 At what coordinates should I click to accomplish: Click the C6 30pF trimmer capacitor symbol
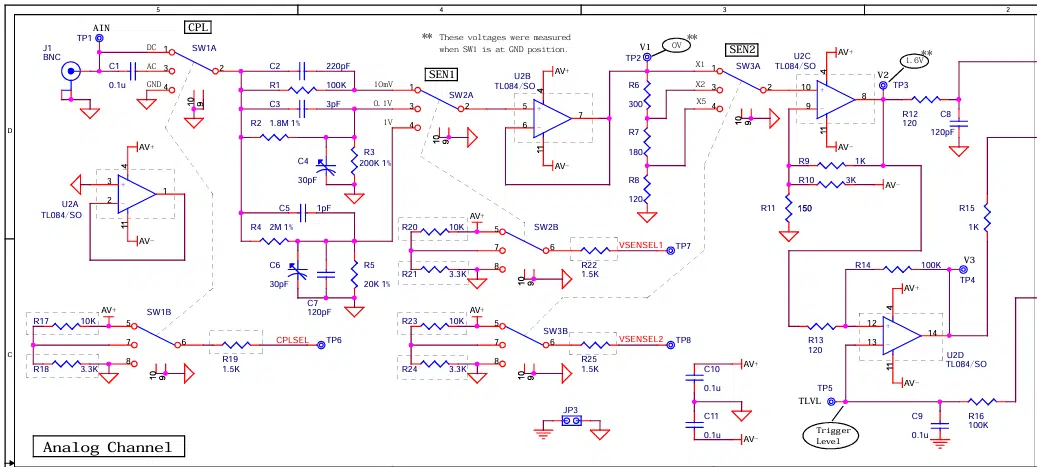[298, 272]
